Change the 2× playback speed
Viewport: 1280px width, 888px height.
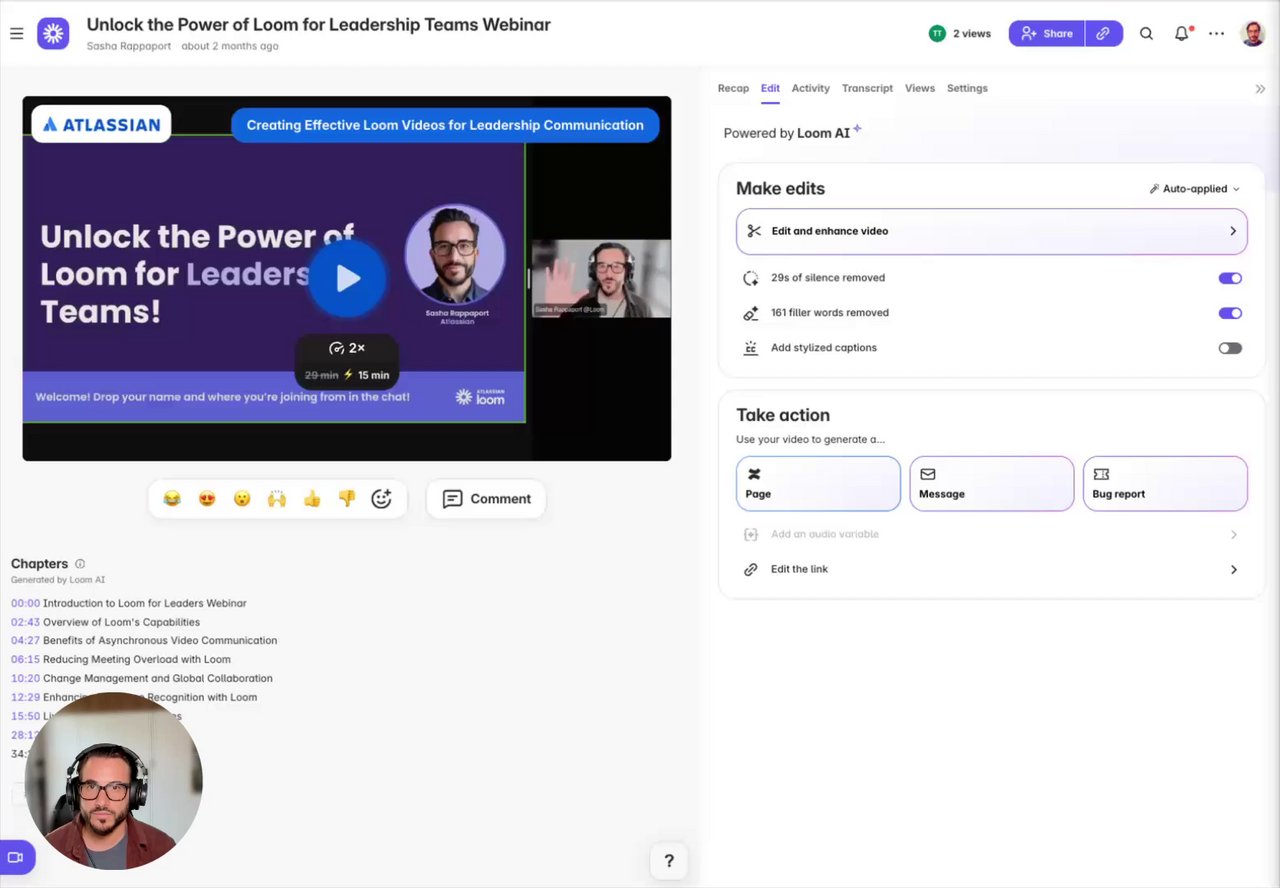point(347,348)
